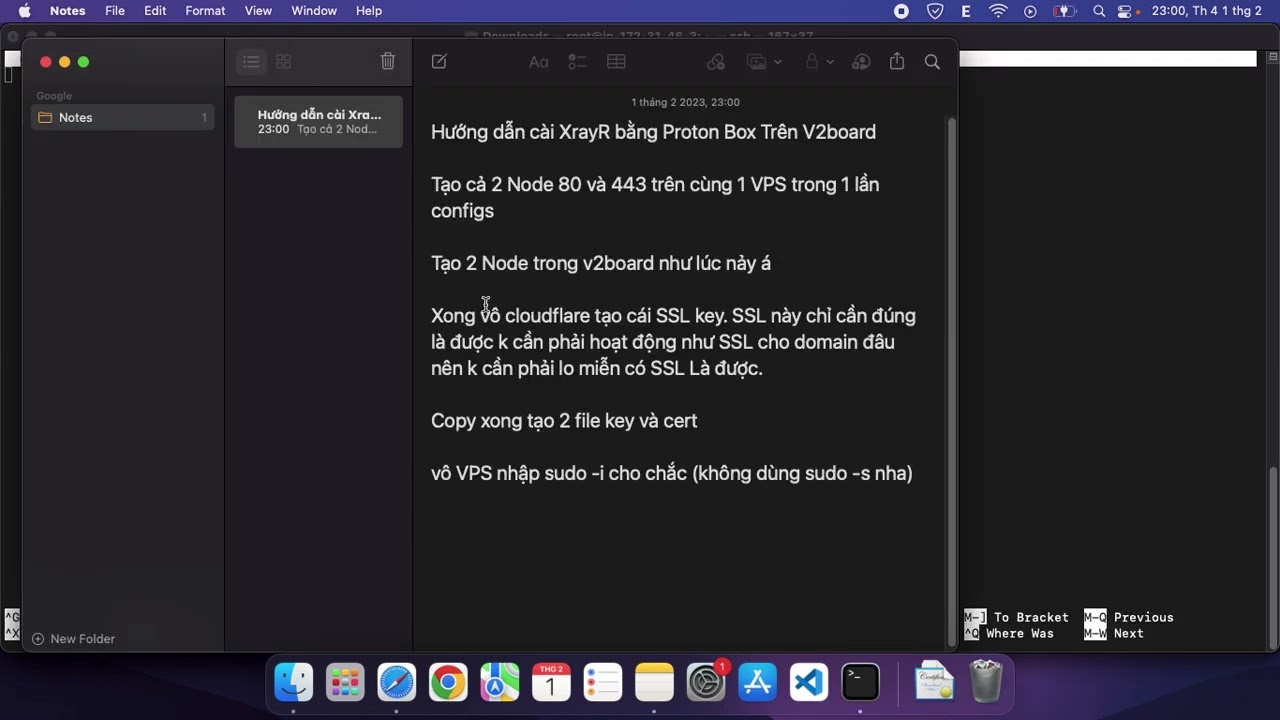Search notes with the magnifier icon
The height and width of the screenshot is (720, 1280).
click(932, 62)
